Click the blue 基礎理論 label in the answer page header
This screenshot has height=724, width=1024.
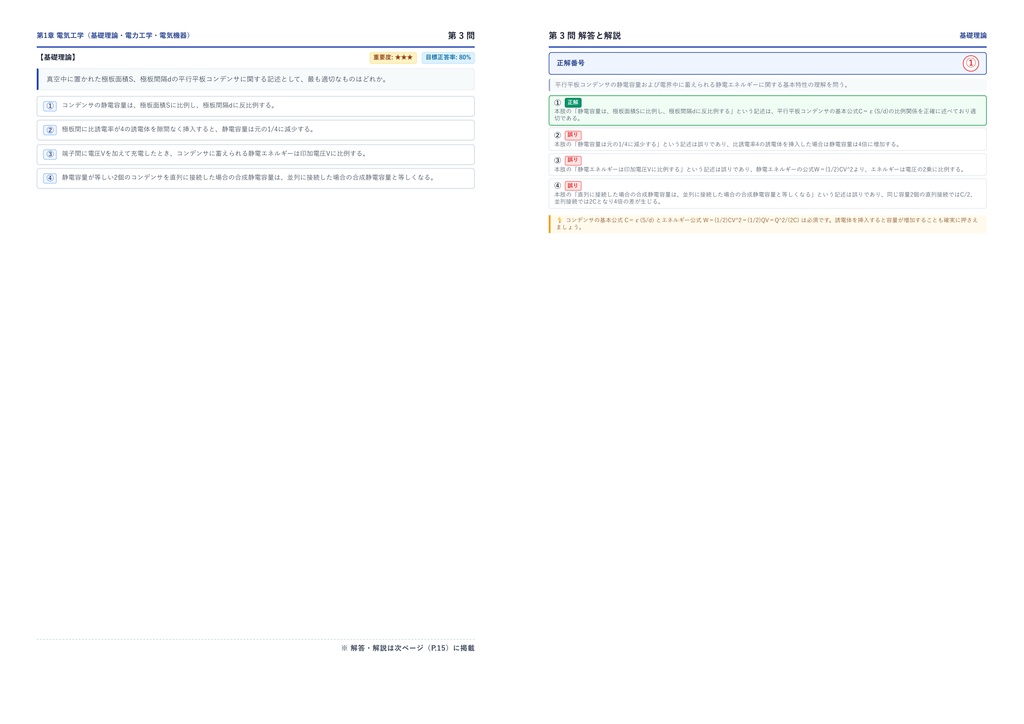click(973, 35)
